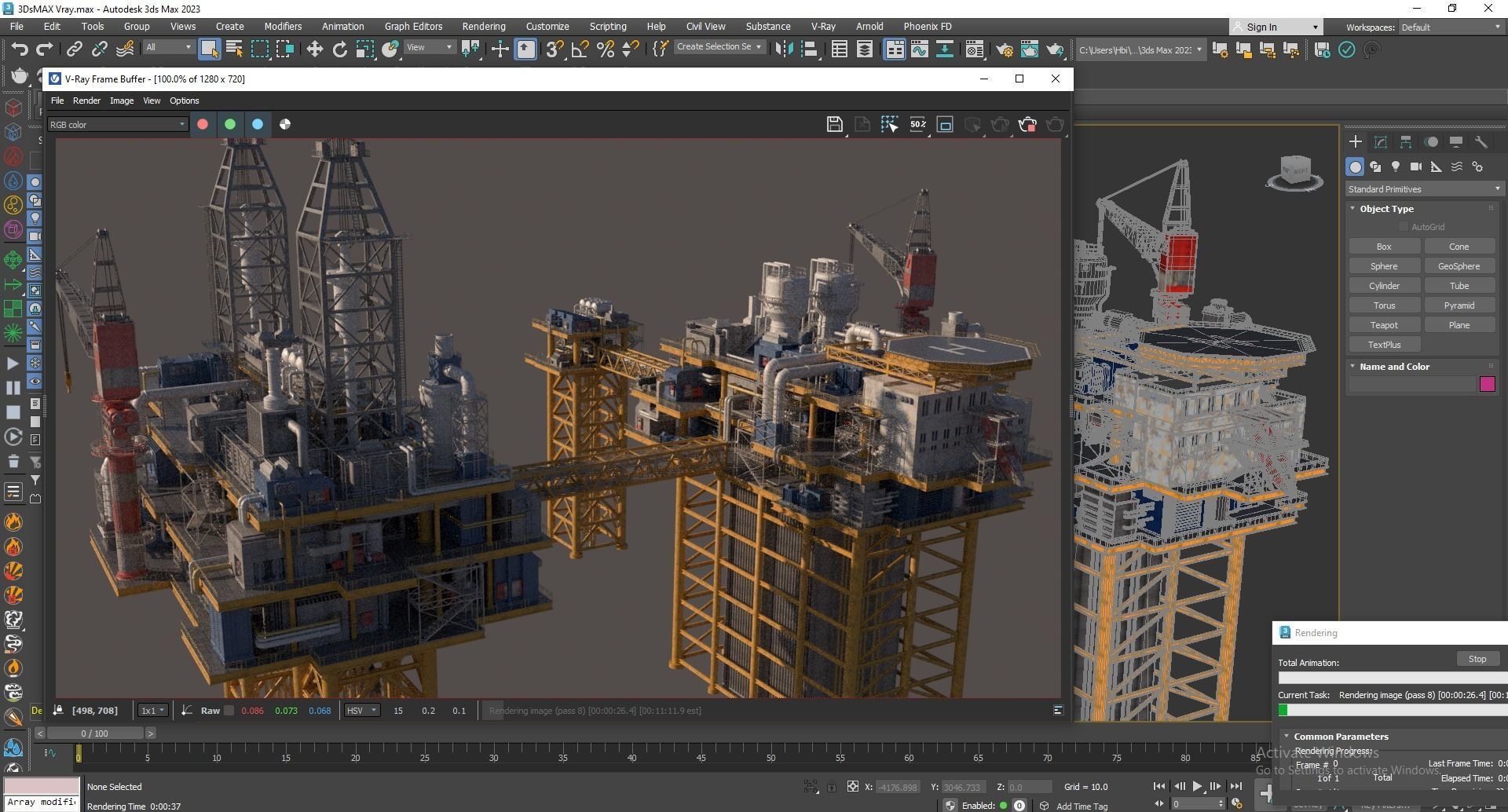The height and width of the screenshot is (812, 1508).
Task: Switch to the Utilities wrench tab
Action: (1481, 142)
